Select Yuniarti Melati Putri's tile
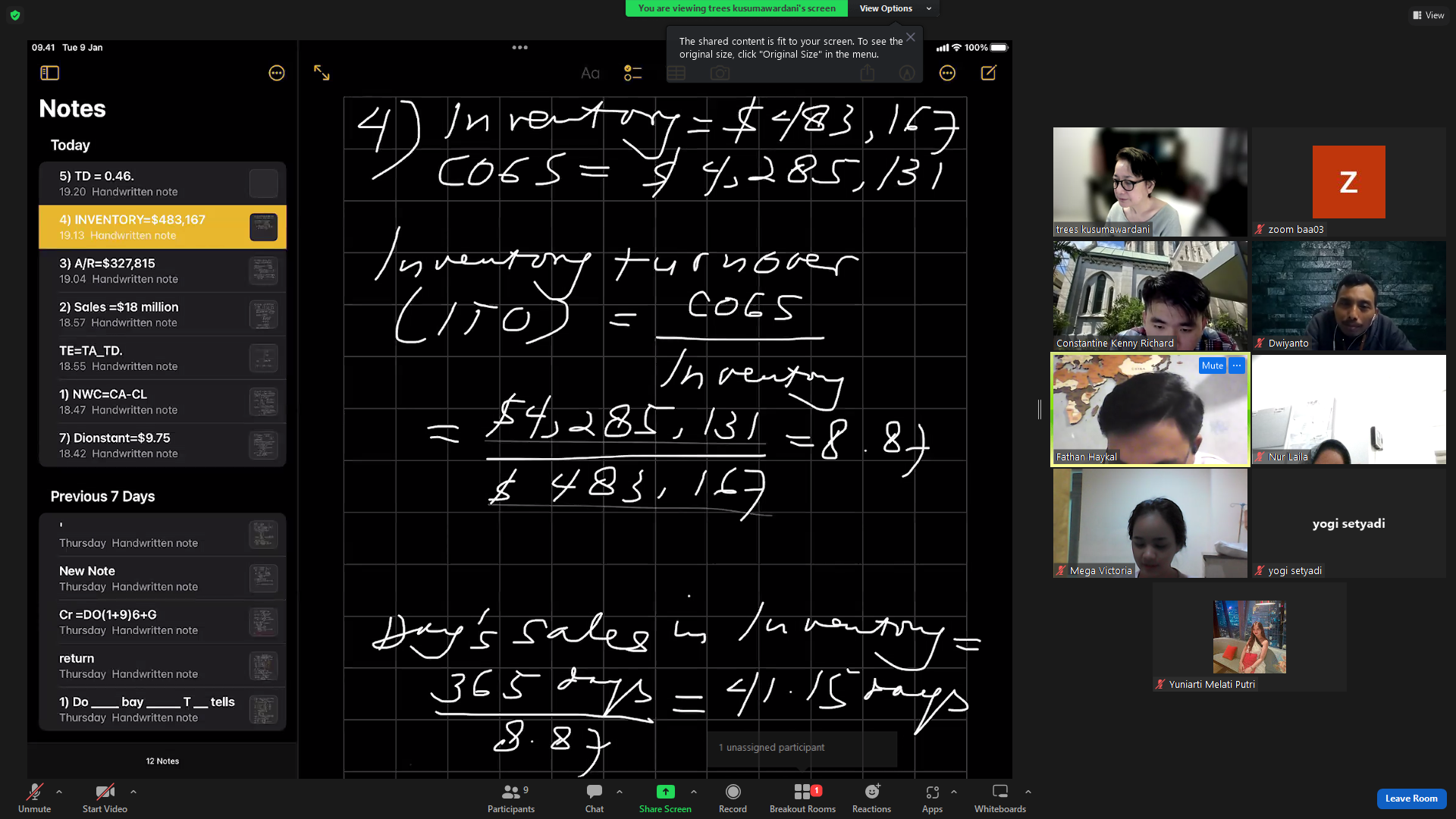 [x=1250, y=637]
